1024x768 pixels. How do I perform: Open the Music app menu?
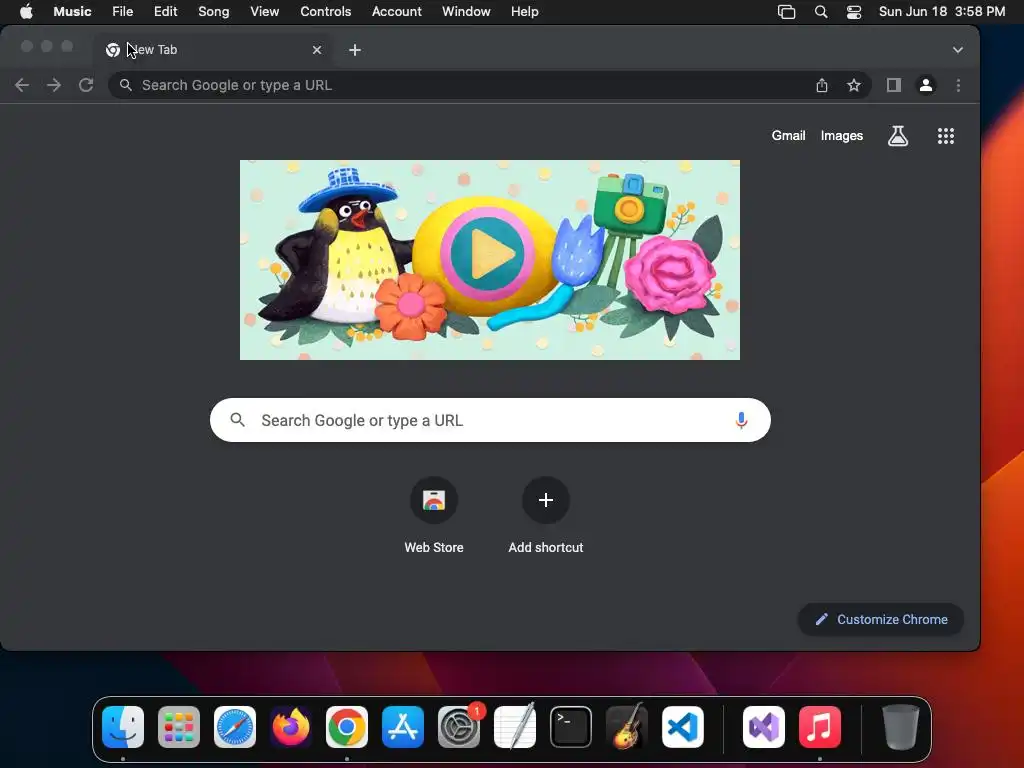72,12
